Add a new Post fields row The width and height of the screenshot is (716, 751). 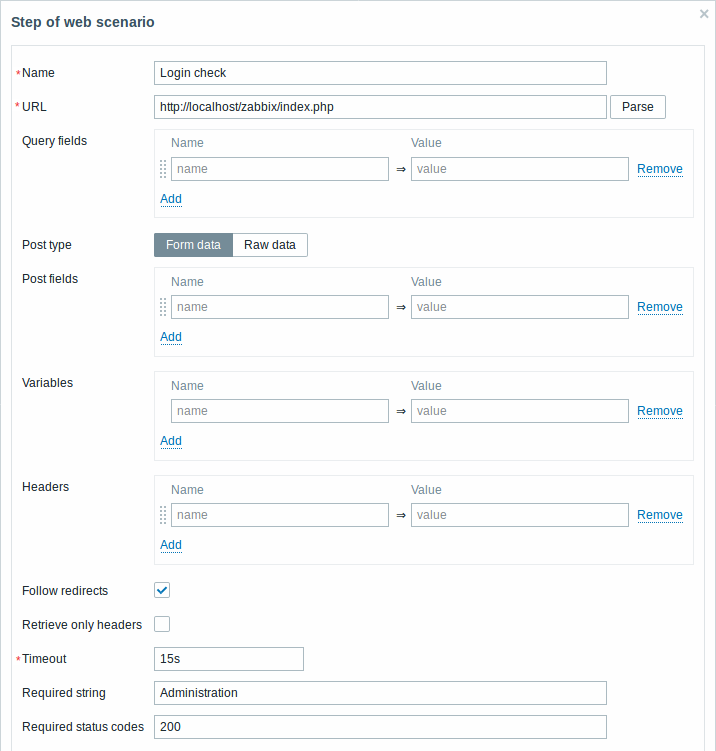(x=171, y=337)
